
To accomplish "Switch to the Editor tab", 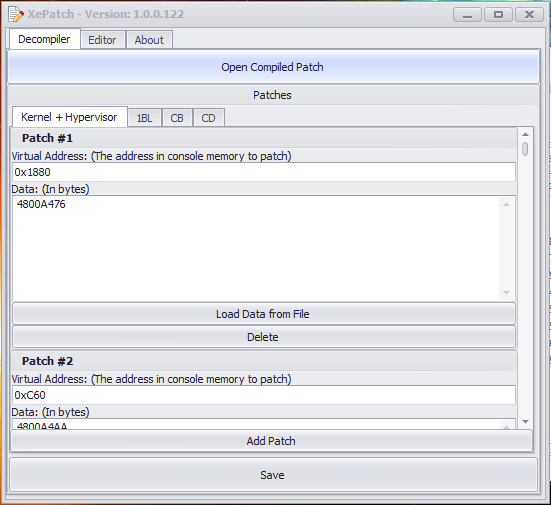I will 102,40.
